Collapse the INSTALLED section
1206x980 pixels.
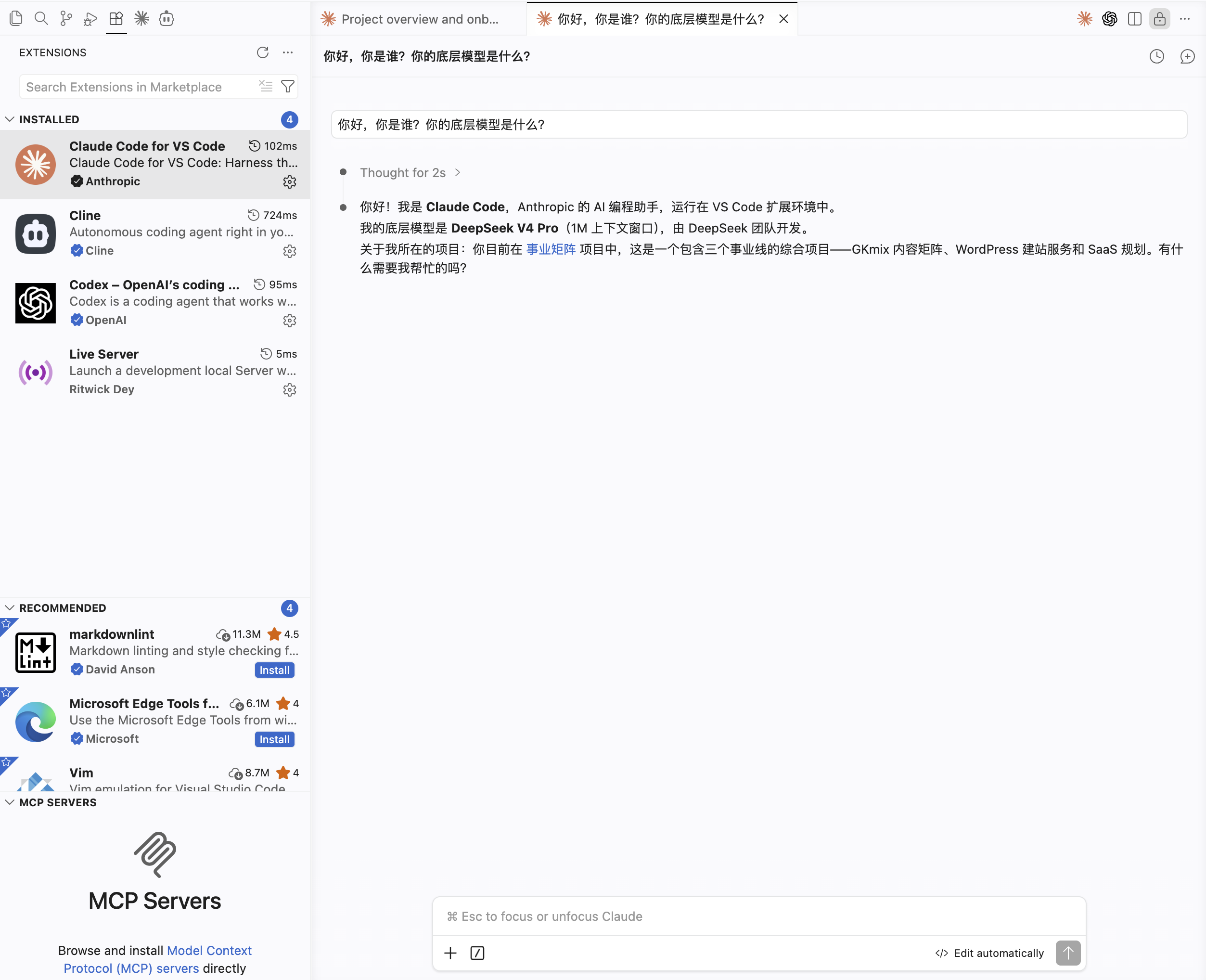[10, 120]
